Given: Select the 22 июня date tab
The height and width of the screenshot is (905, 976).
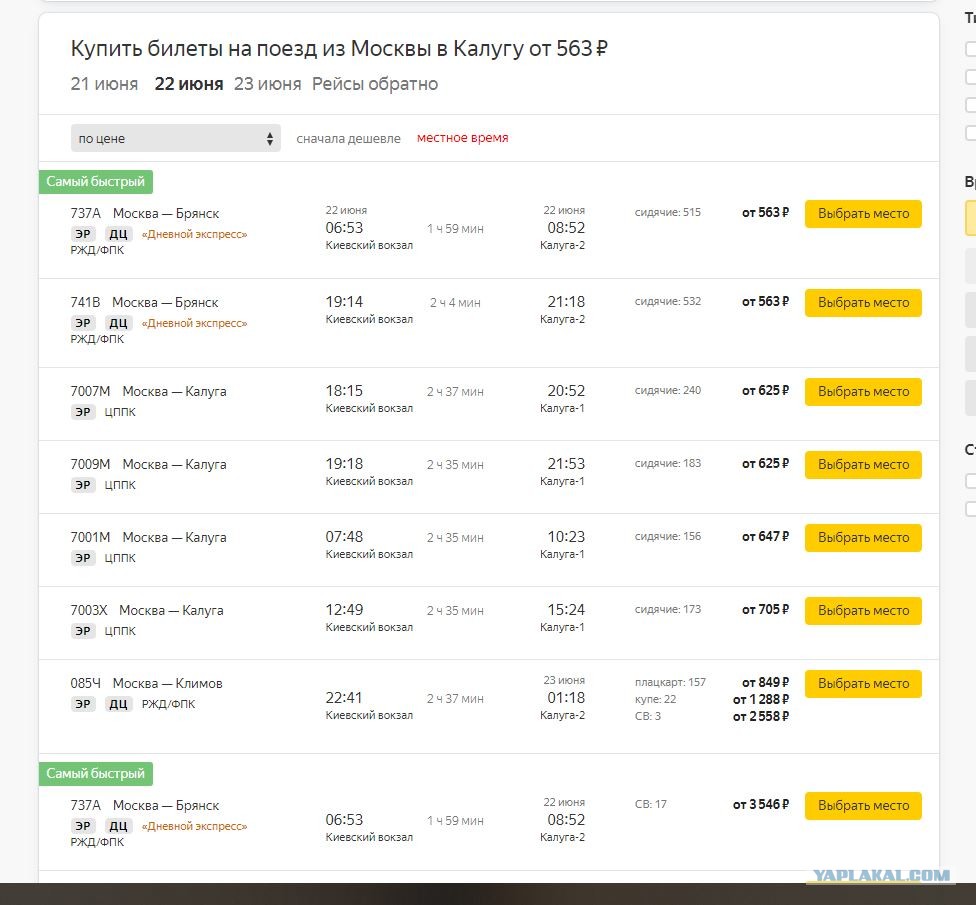Looking at the screenshot, I should [189, 84].
